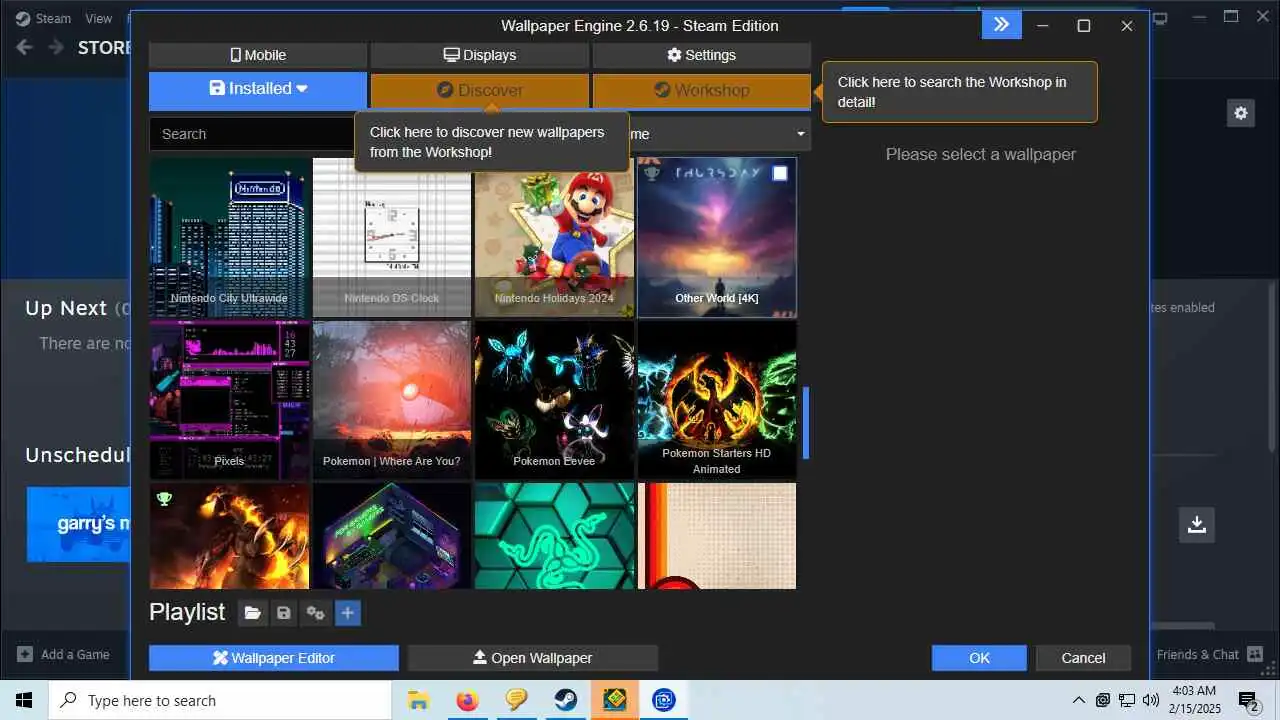Image resolution: width=1280 pixels, height=720 pixels.
Task: Select the Nintendo Holidays 2024 wallpaper
Action: (554, 237)
